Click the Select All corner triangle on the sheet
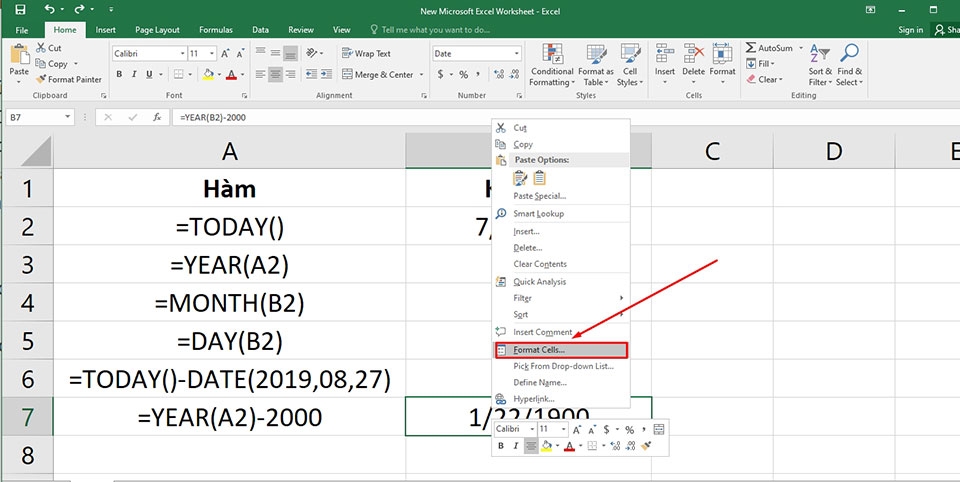960x482 pixels. coord(37,151)
